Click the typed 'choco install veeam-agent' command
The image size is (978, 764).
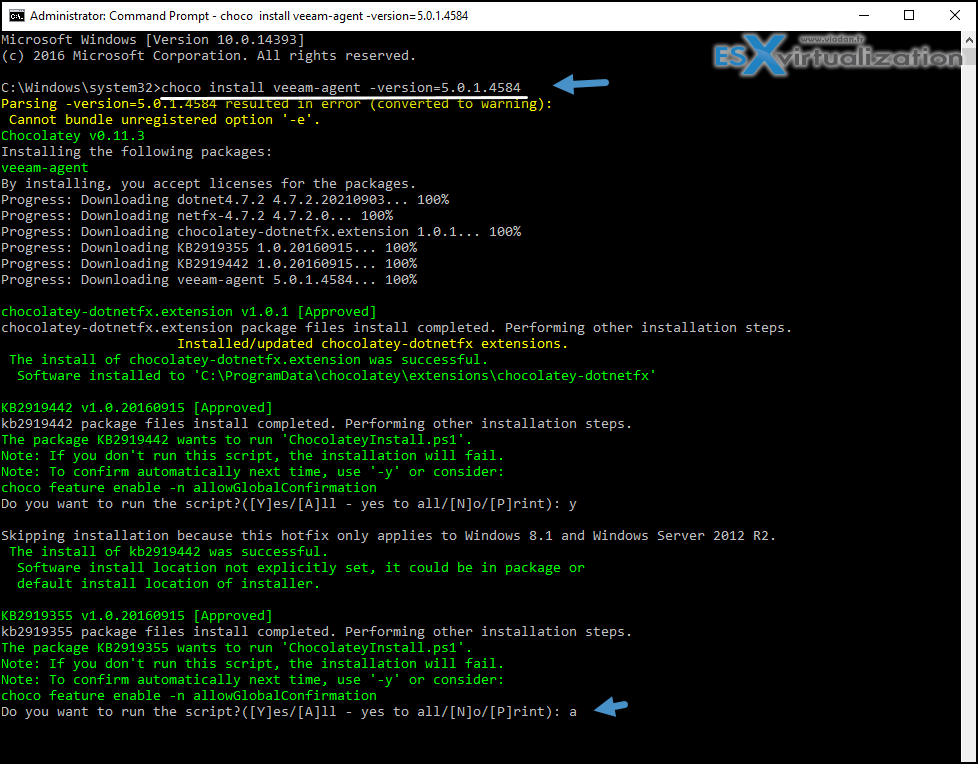(x=341, y=88)
